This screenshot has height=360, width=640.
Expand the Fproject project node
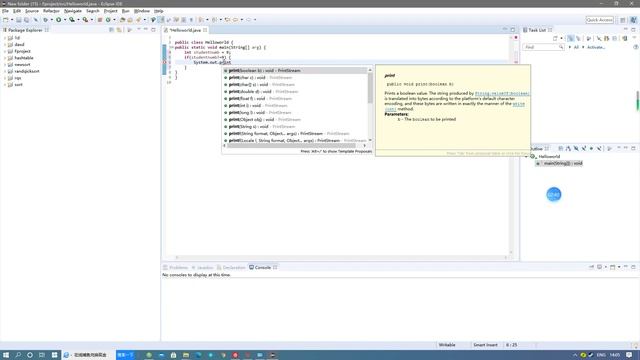(x=5, y=51)
